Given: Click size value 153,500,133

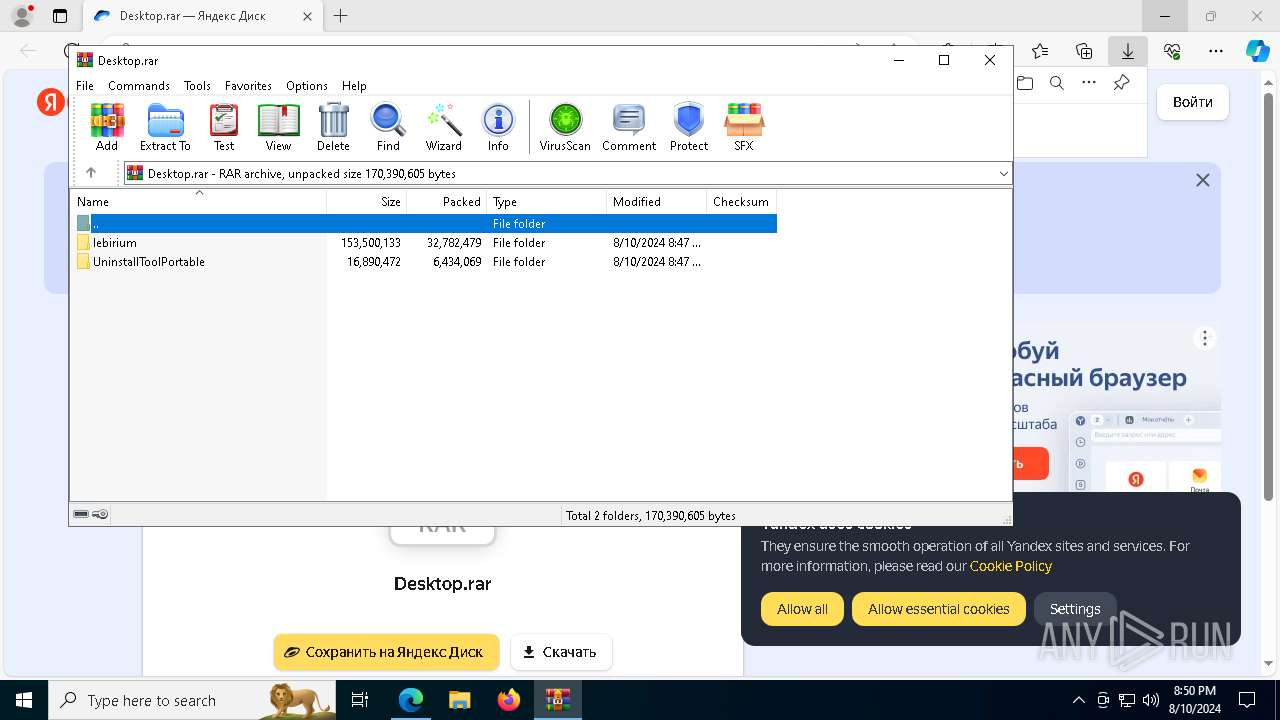Looking at the screenshot, I should pyautogui.click(x=370, y=243).
